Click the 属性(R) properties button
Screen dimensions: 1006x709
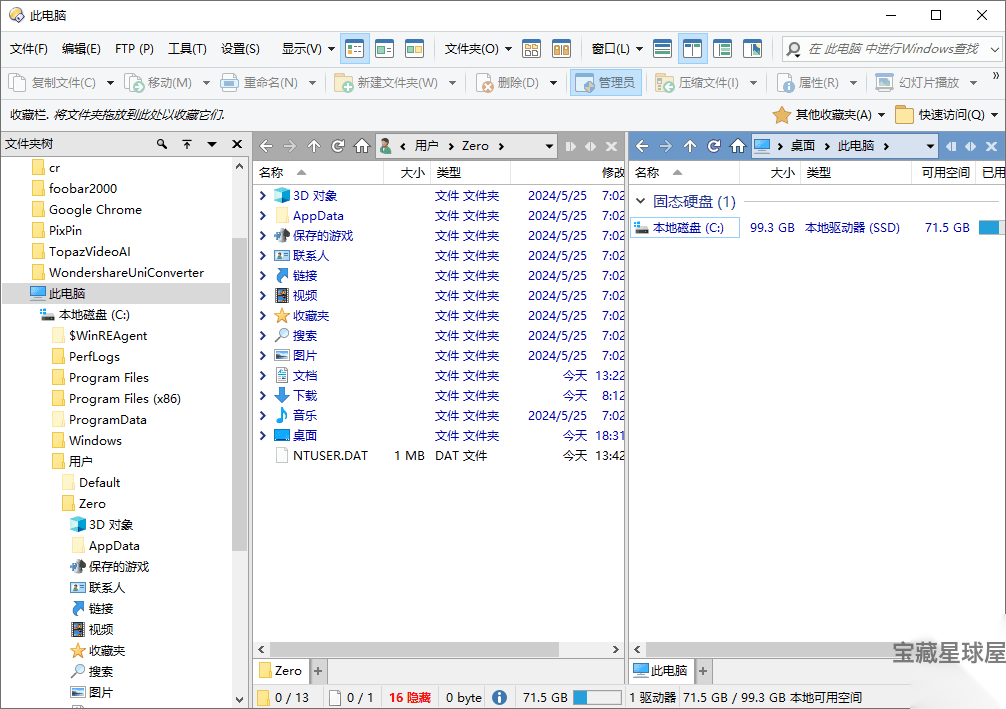[808, 83]
